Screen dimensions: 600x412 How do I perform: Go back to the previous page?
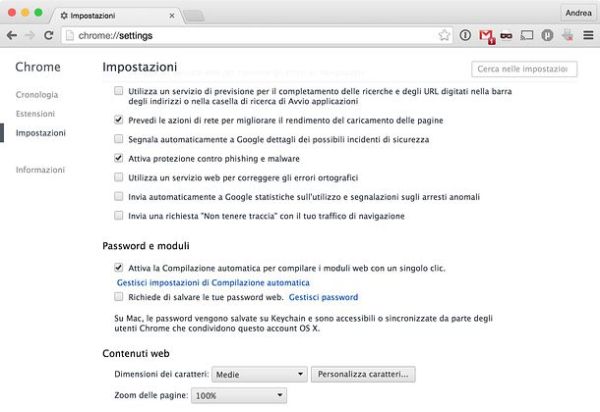(x=11, y=35)
